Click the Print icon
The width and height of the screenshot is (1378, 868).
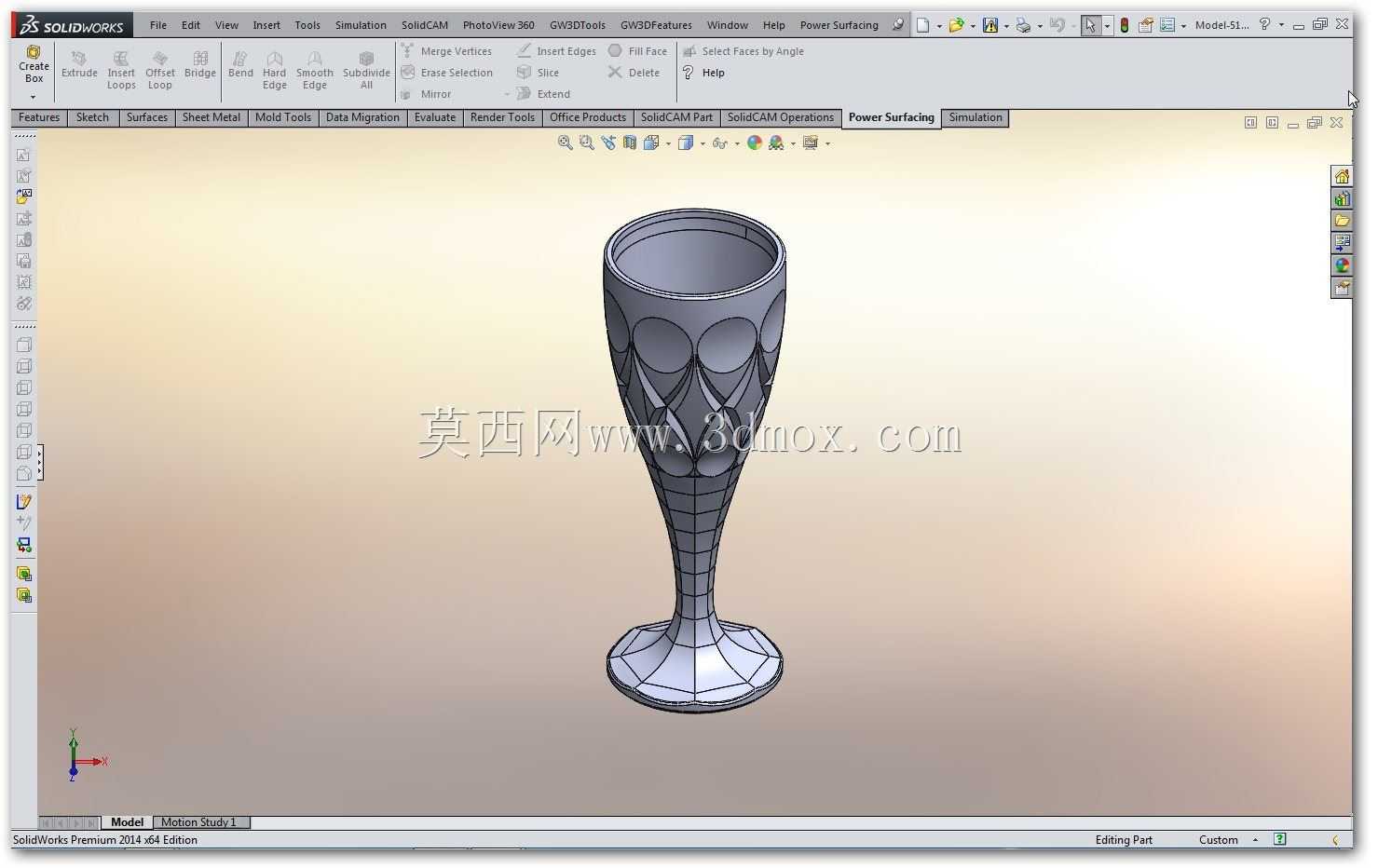[1023, 25]
